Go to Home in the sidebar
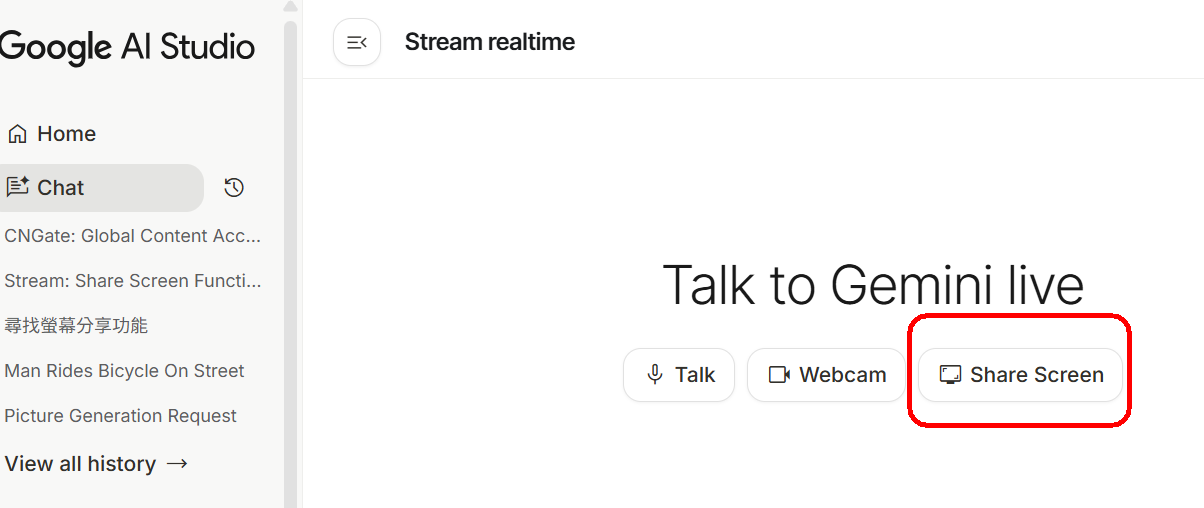 [66, 134]
